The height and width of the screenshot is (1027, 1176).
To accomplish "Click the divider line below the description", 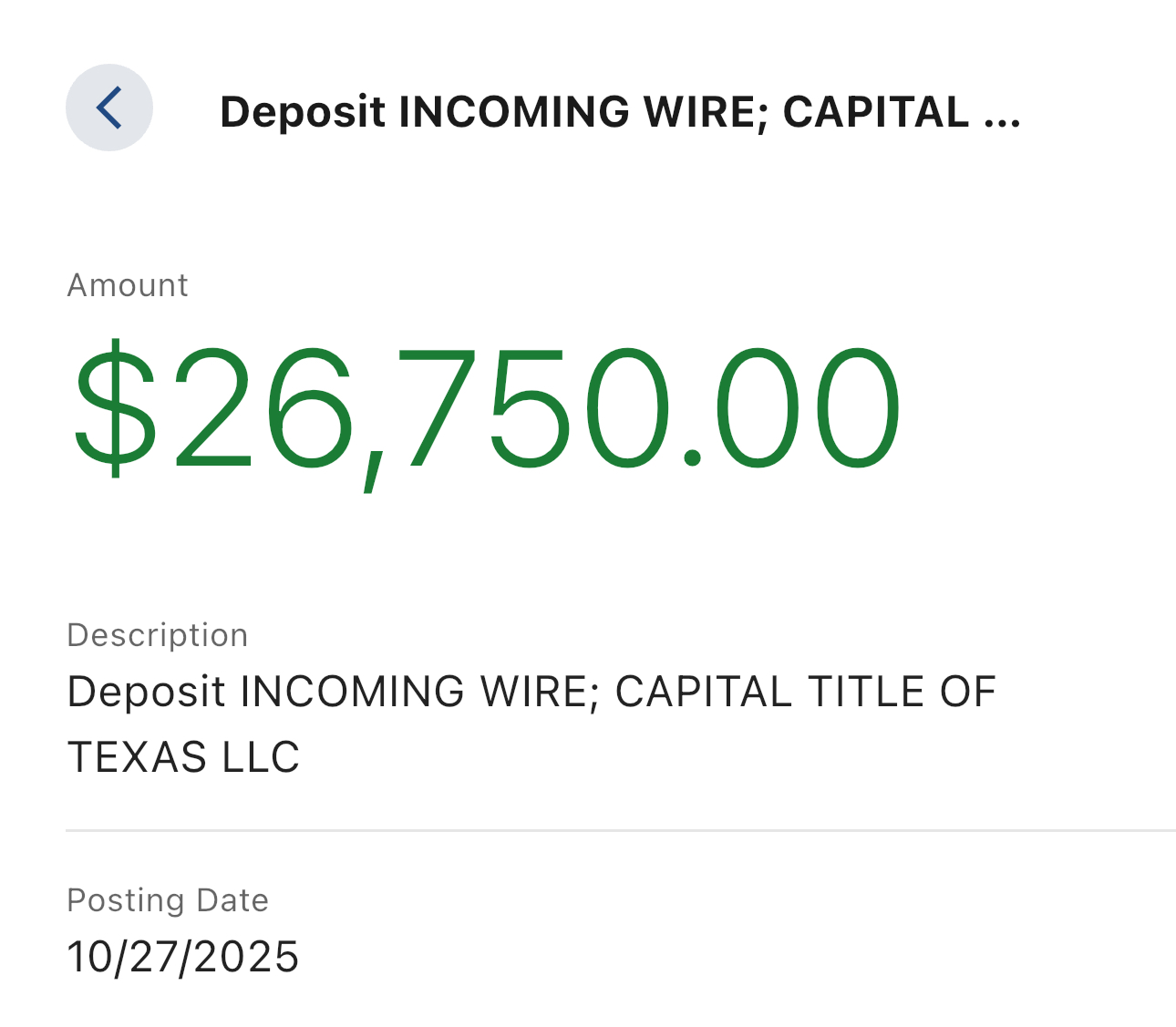I will pos(621,830).
